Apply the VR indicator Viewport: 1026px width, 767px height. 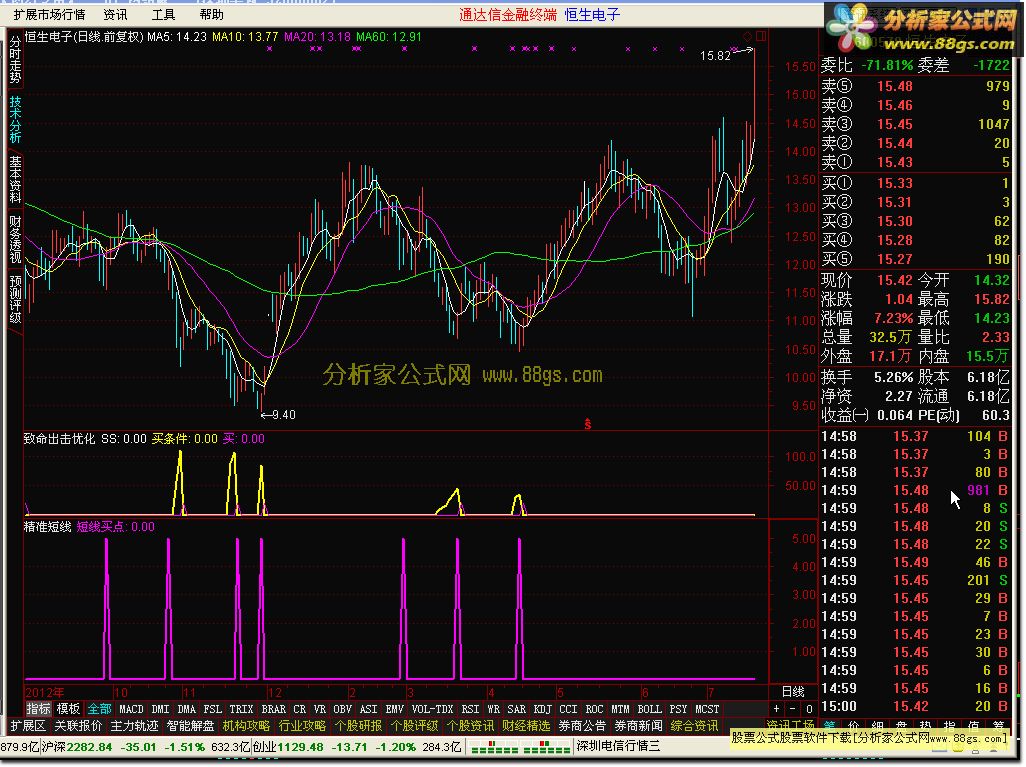(319, 709)
